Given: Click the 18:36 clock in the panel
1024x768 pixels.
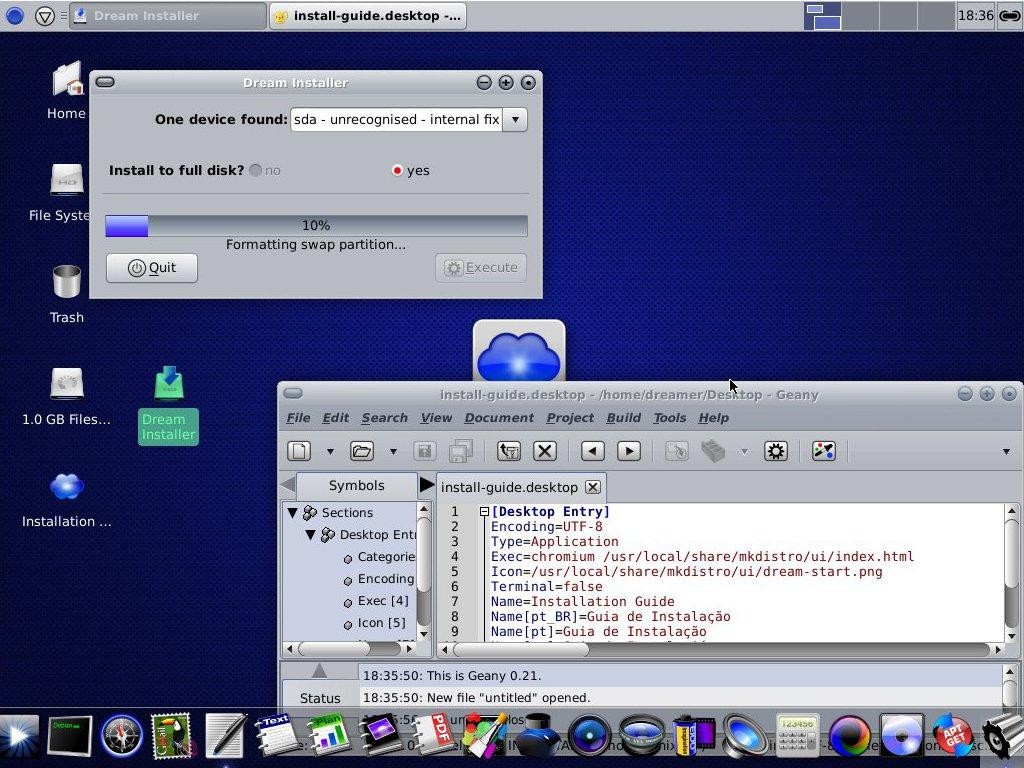Looking at the screenshot, I should (x=976, y=16).
